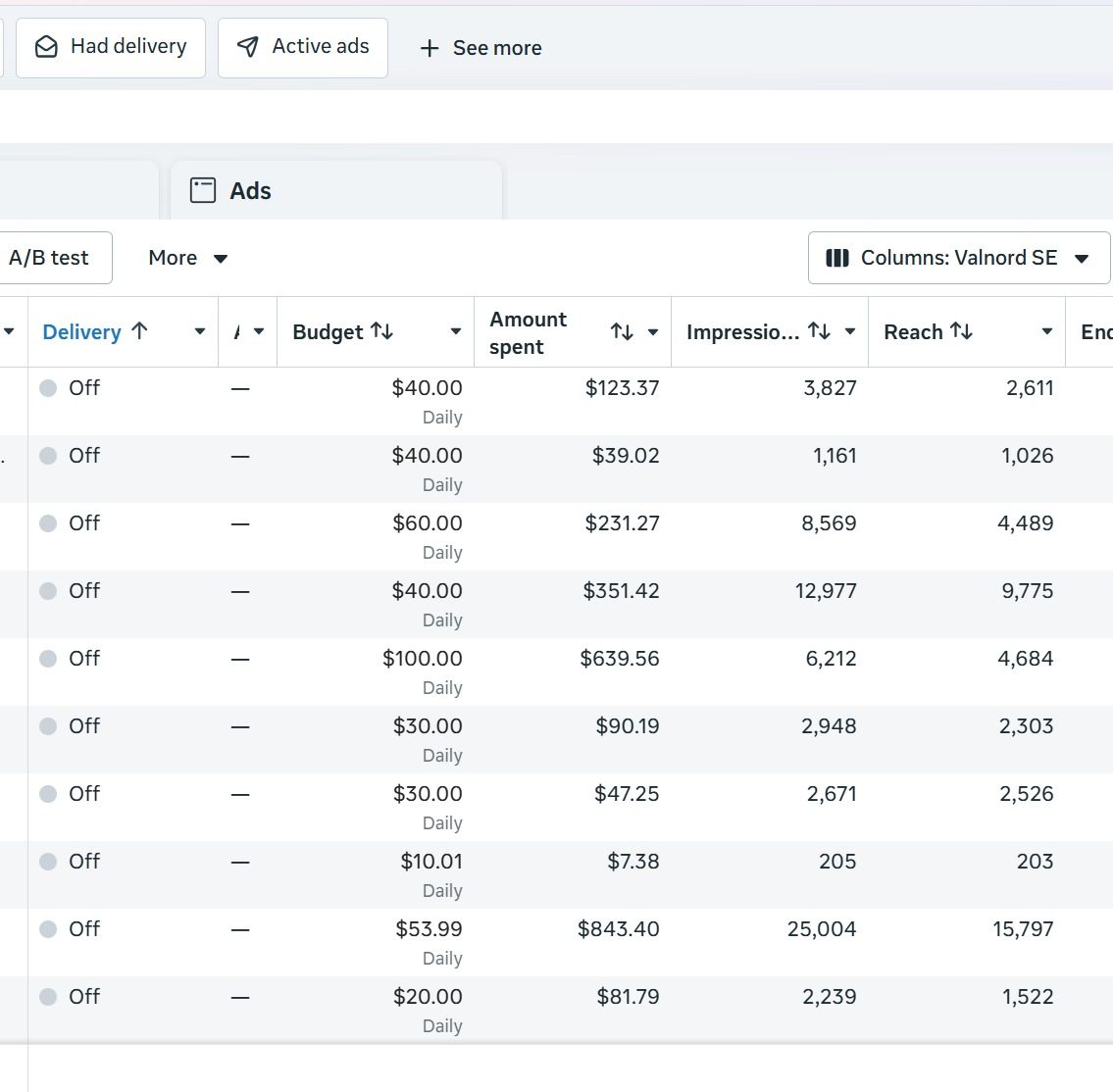
Task: Click the Off status dot for $47.25 row
Action: pos(47,794)
